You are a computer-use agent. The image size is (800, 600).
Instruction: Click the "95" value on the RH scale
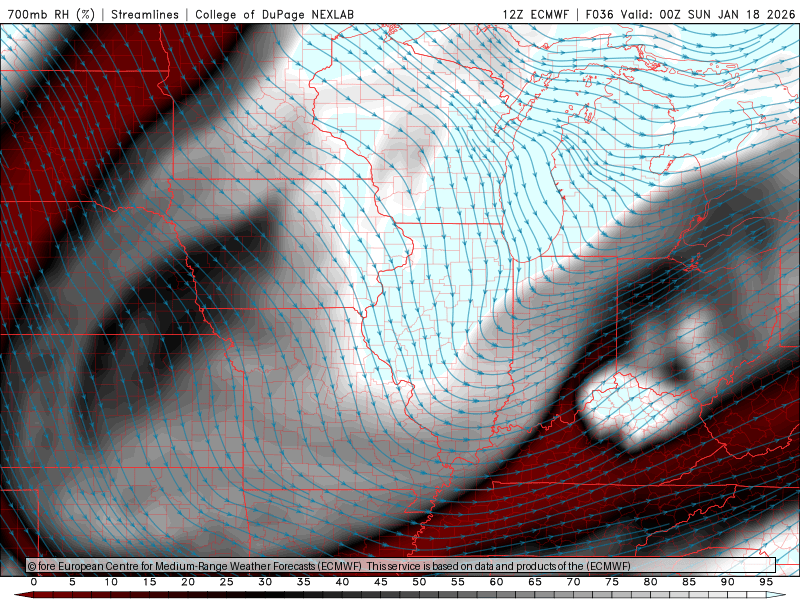click(x=766, y=582)
